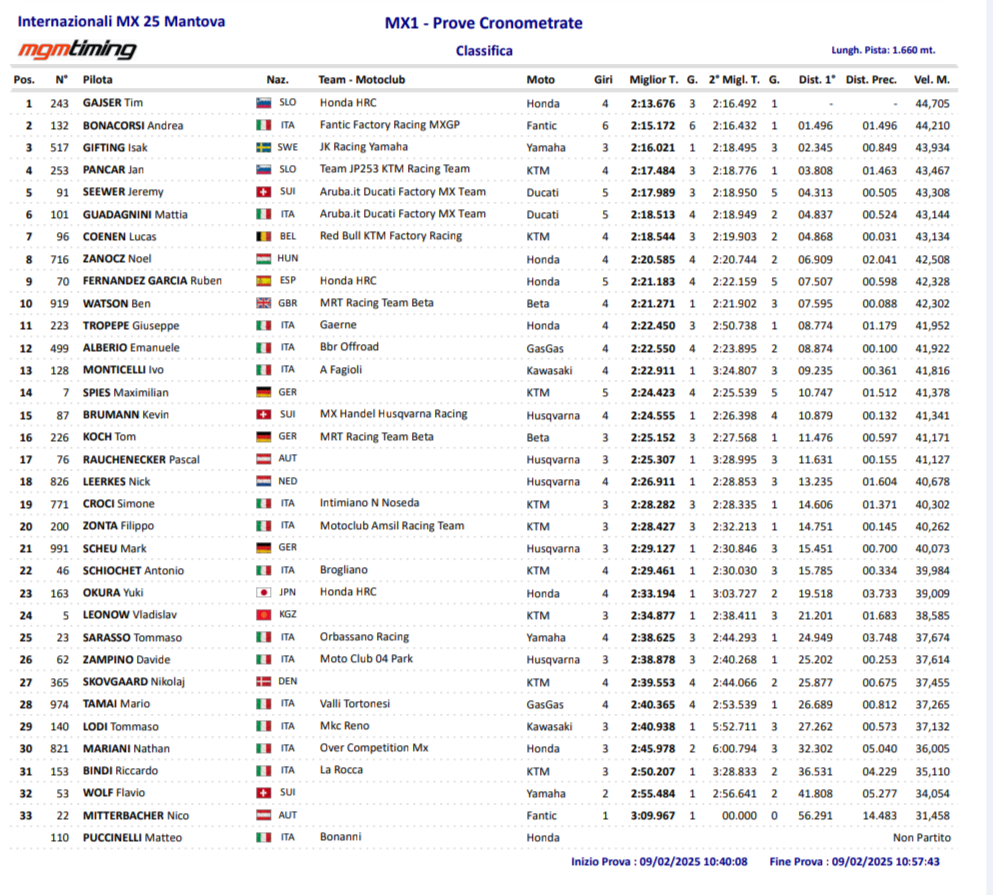Click the Internazionali MX 25 Mantova heading
This screenshot has width=993, height=895.
(122, 21)
